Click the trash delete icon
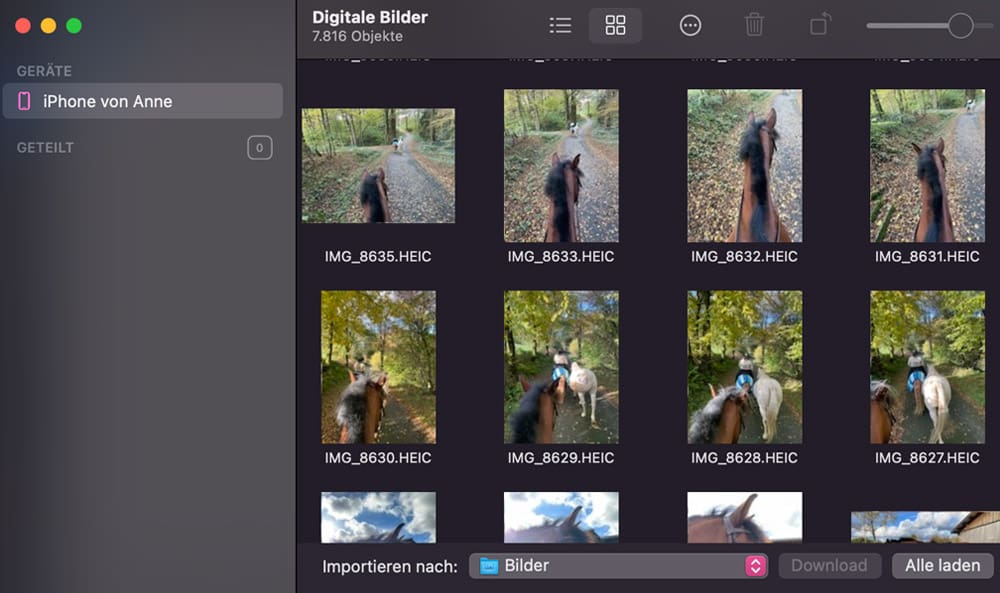1000x593 pixels. point(754,26)
